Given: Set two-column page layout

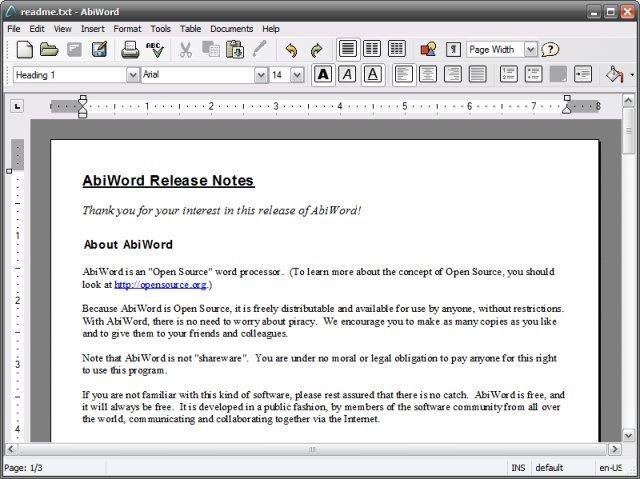Looking at the screenshot, I should point(372,49).
